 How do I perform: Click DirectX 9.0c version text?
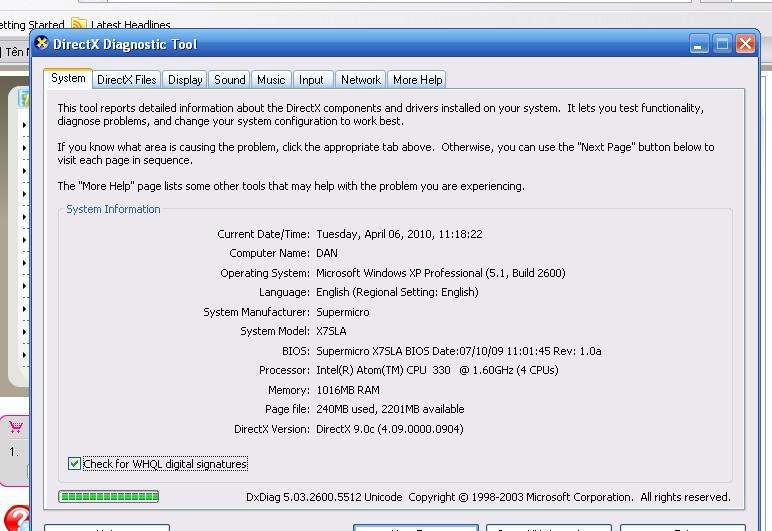tap(390, 429)
